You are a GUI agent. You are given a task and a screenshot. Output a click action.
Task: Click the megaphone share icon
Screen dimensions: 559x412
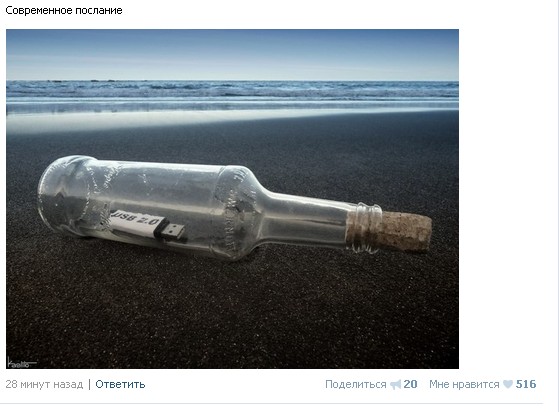tap(395, 385)
